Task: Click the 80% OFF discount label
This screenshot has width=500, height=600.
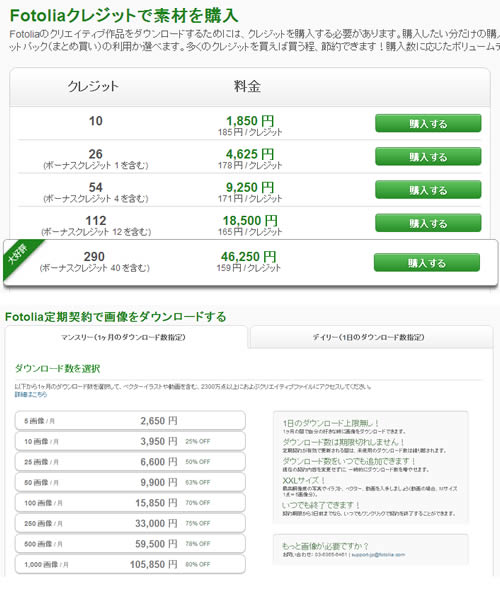Action: click(x=198, y=564)
